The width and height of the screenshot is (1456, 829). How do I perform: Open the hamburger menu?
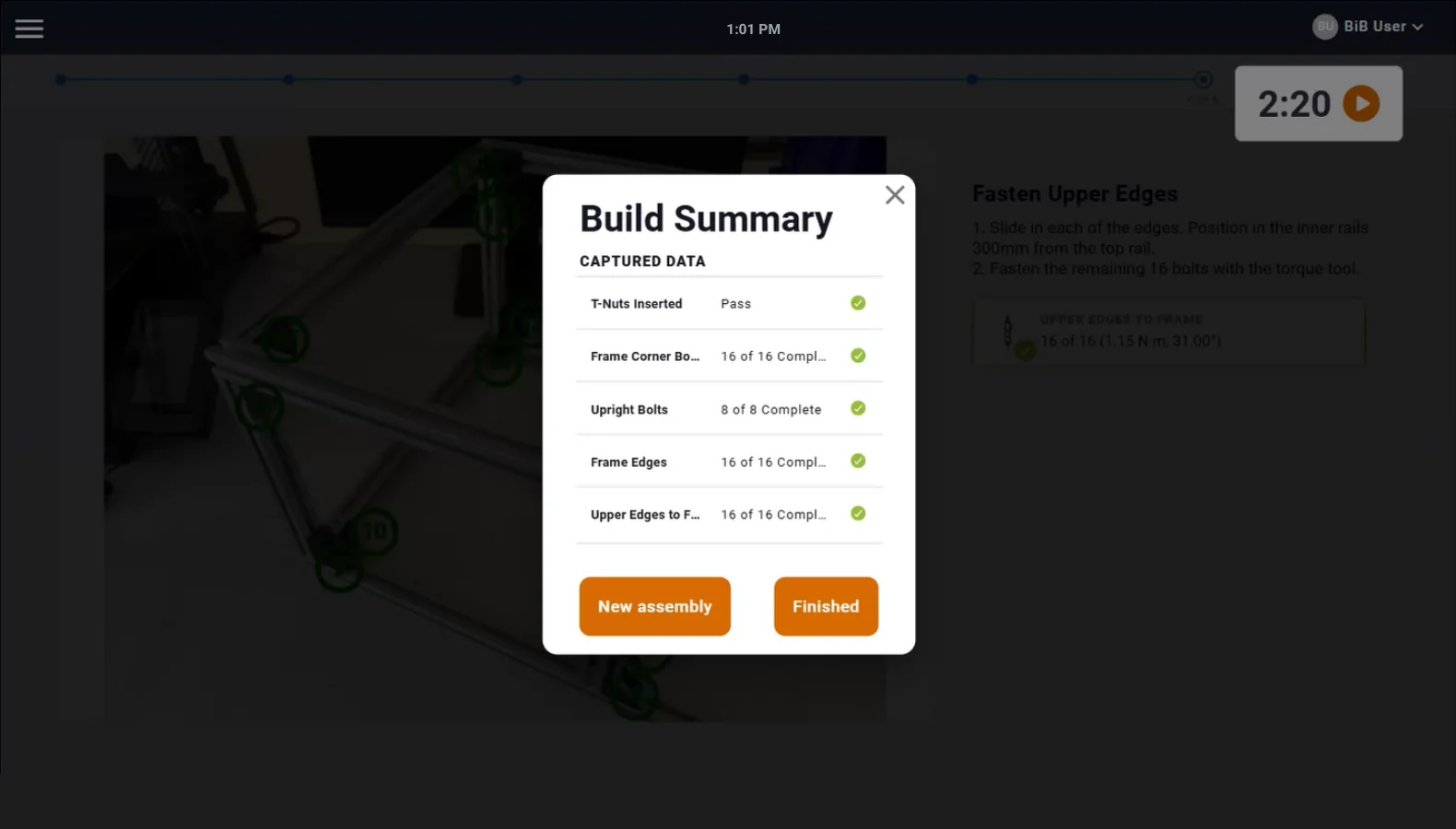pos(29,29)
